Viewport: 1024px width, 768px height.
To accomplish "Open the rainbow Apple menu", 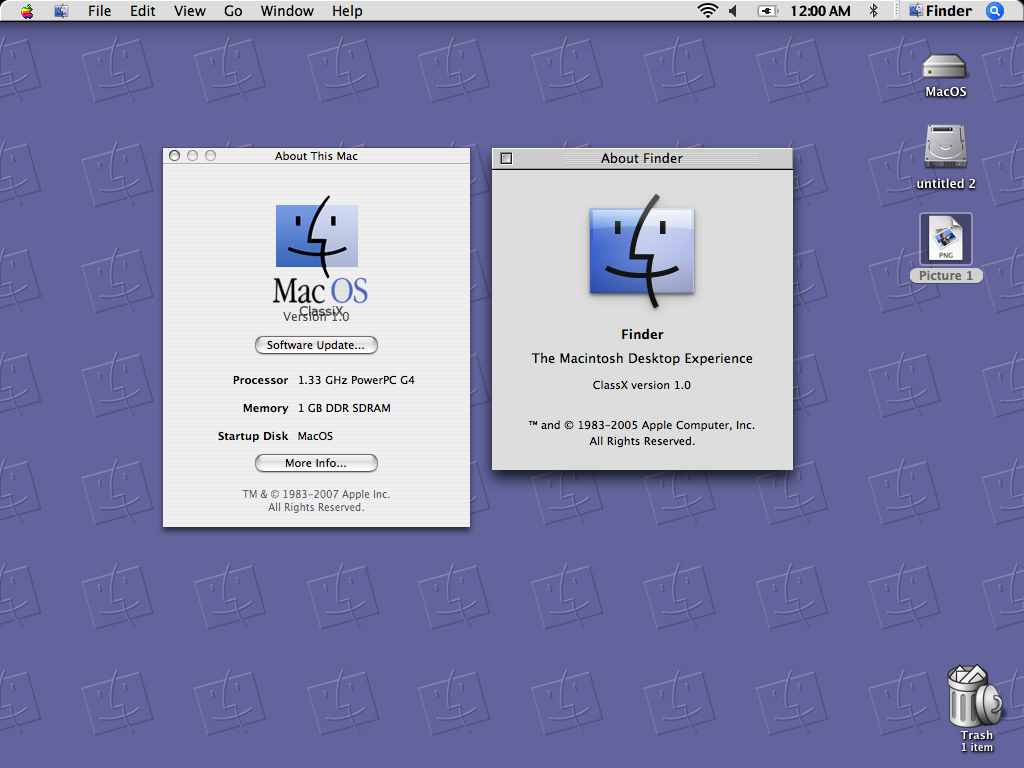I will (27, 11).
